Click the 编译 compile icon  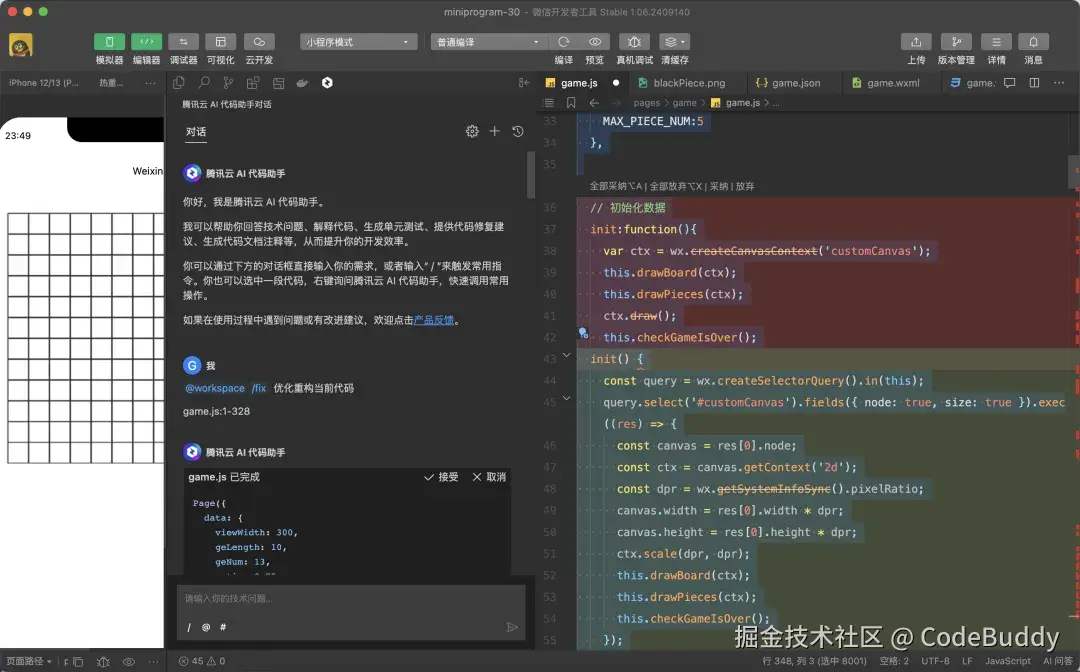(x=565, y=42)
